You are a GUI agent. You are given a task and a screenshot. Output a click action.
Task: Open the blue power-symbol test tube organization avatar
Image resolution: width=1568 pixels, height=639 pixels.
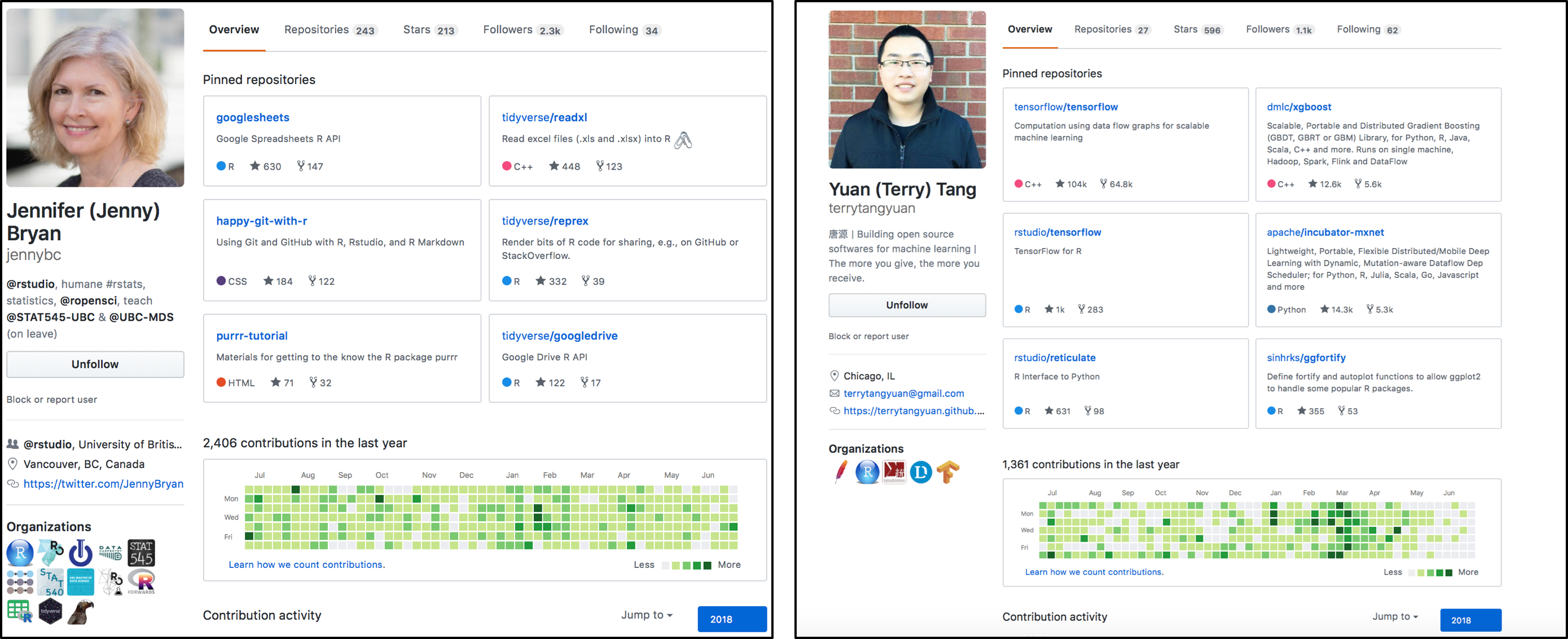tap(80, 553)
